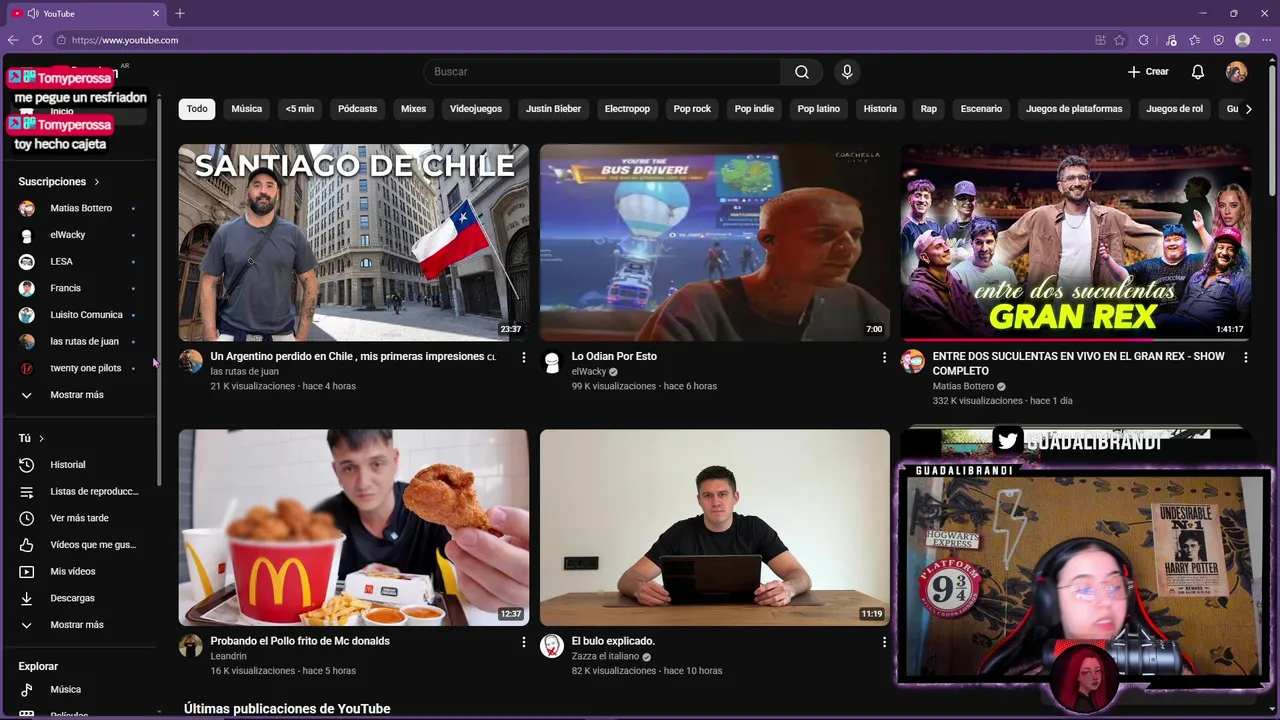
Task: Add page to favorites star icon
Action: [x=1119, y=40]
